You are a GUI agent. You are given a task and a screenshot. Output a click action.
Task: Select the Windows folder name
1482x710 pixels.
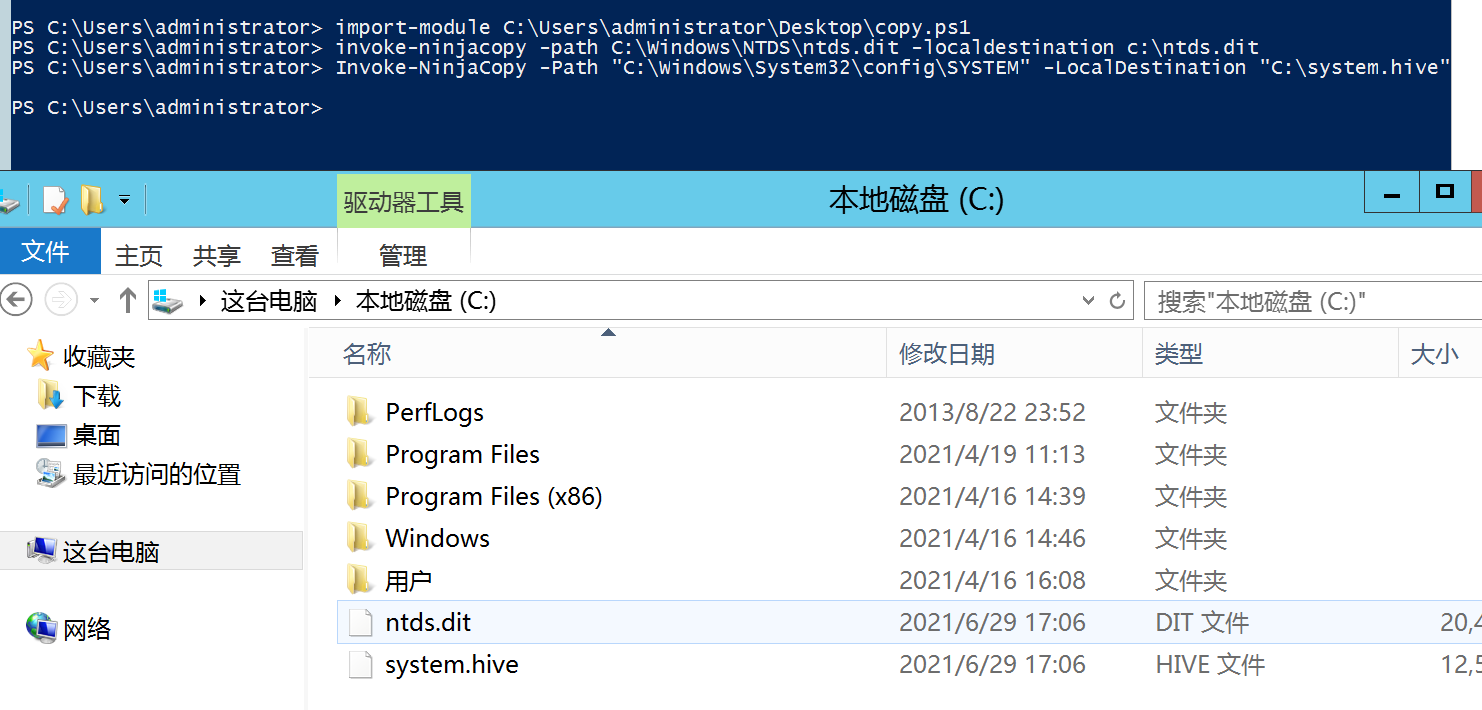[x=437, y=538]
